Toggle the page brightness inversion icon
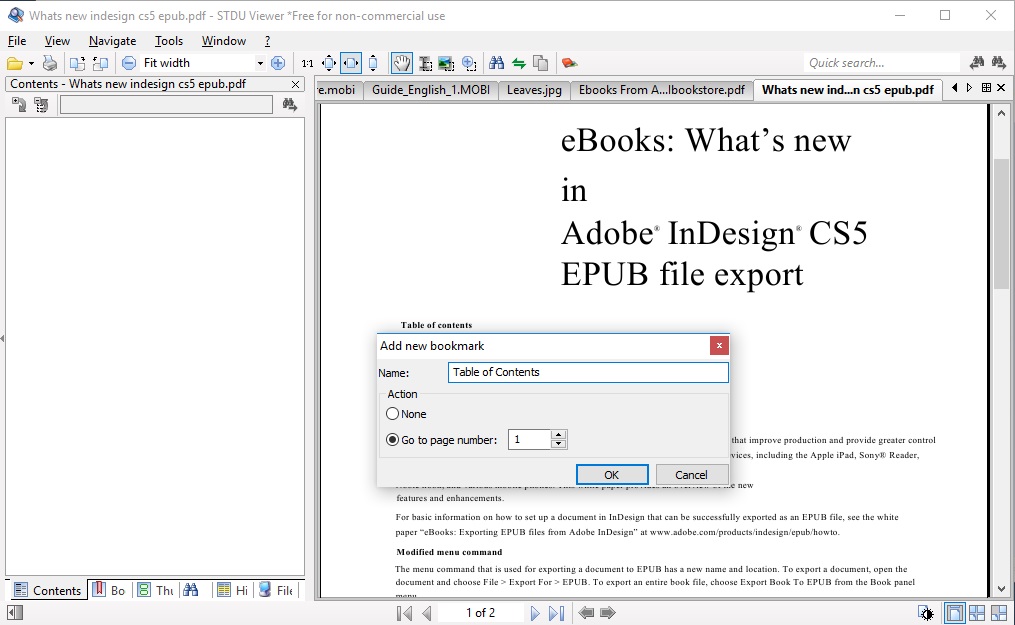Image resolution: width=1015 pixels, height=625 pixels. point(925,613)
